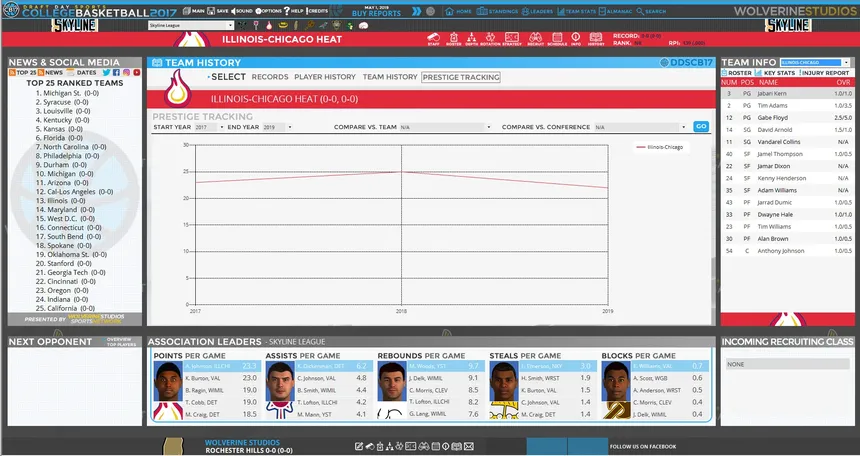
Task: Click the Sound speaker icon
Action: pyautogui.click(x=242, y=11)
